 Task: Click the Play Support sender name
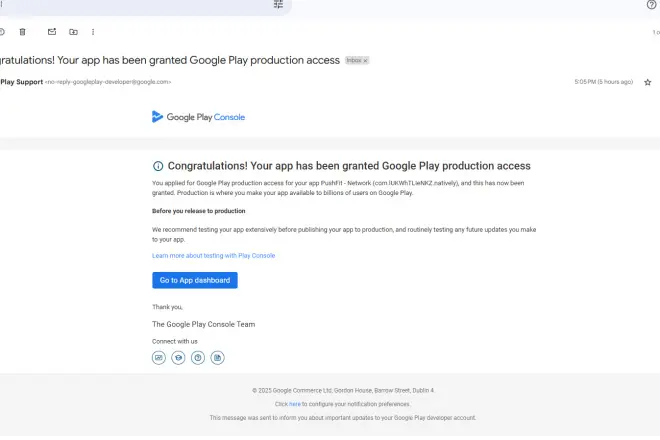tap(20, 82)
